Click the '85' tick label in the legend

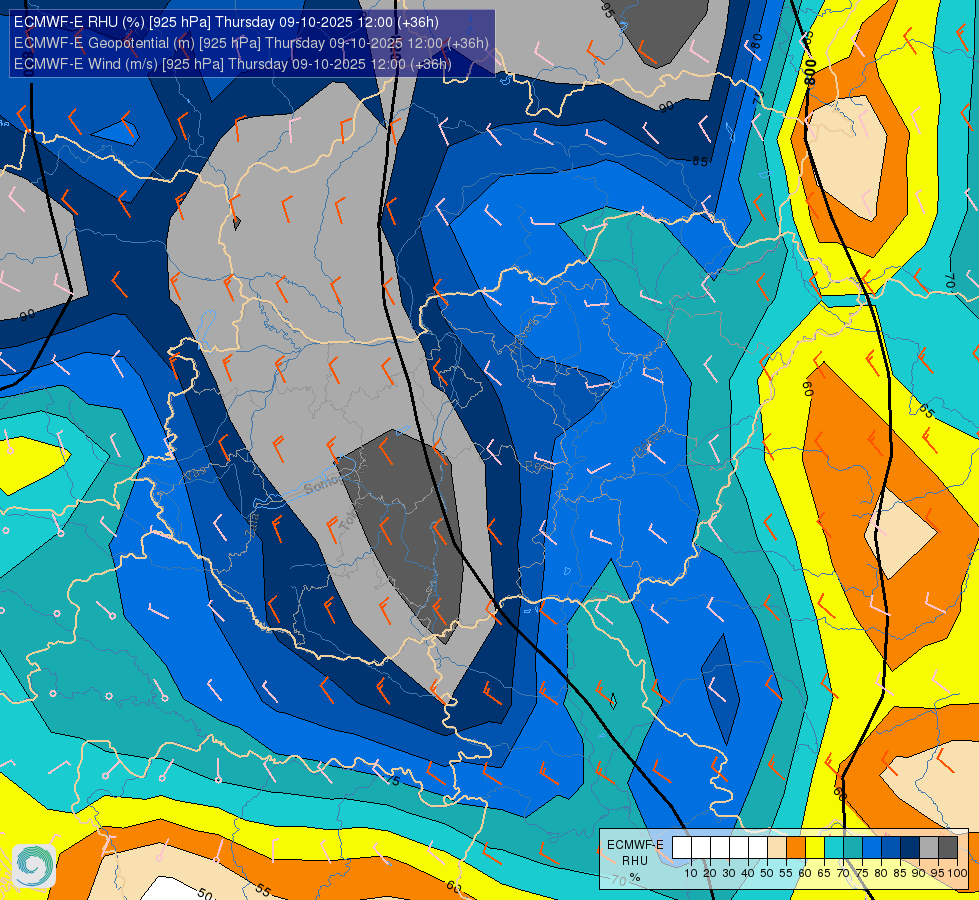[x=900, y=874]
